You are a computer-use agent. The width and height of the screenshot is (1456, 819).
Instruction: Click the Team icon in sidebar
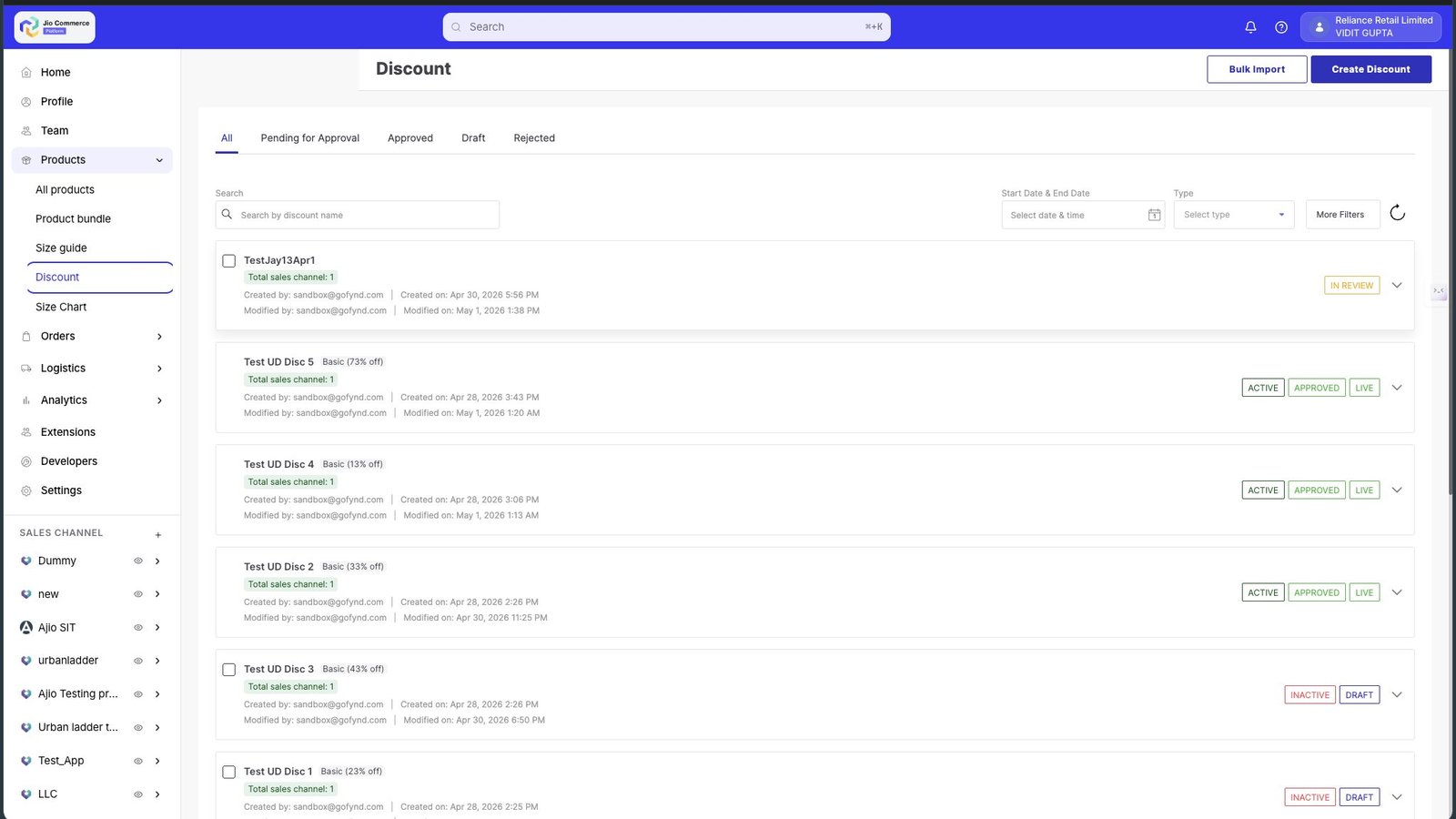[26, 131]
